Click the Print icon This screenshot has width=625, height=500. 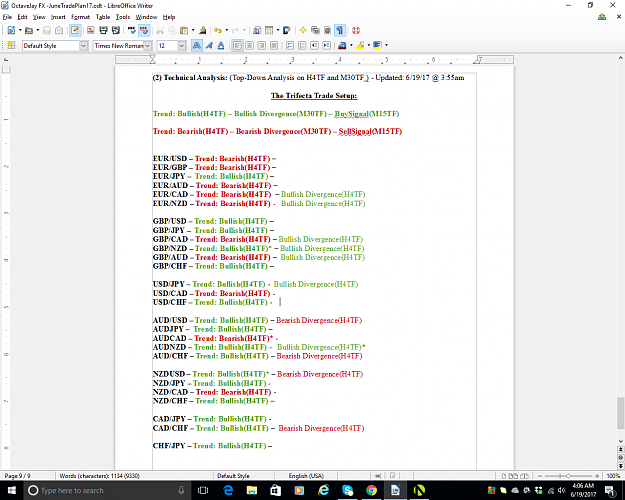[x=103, y=30]
